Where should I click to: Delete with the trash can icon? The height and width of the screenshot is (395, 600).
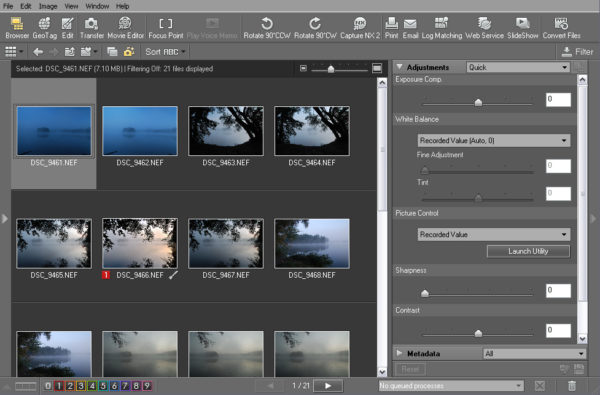(x=571, y=385)
